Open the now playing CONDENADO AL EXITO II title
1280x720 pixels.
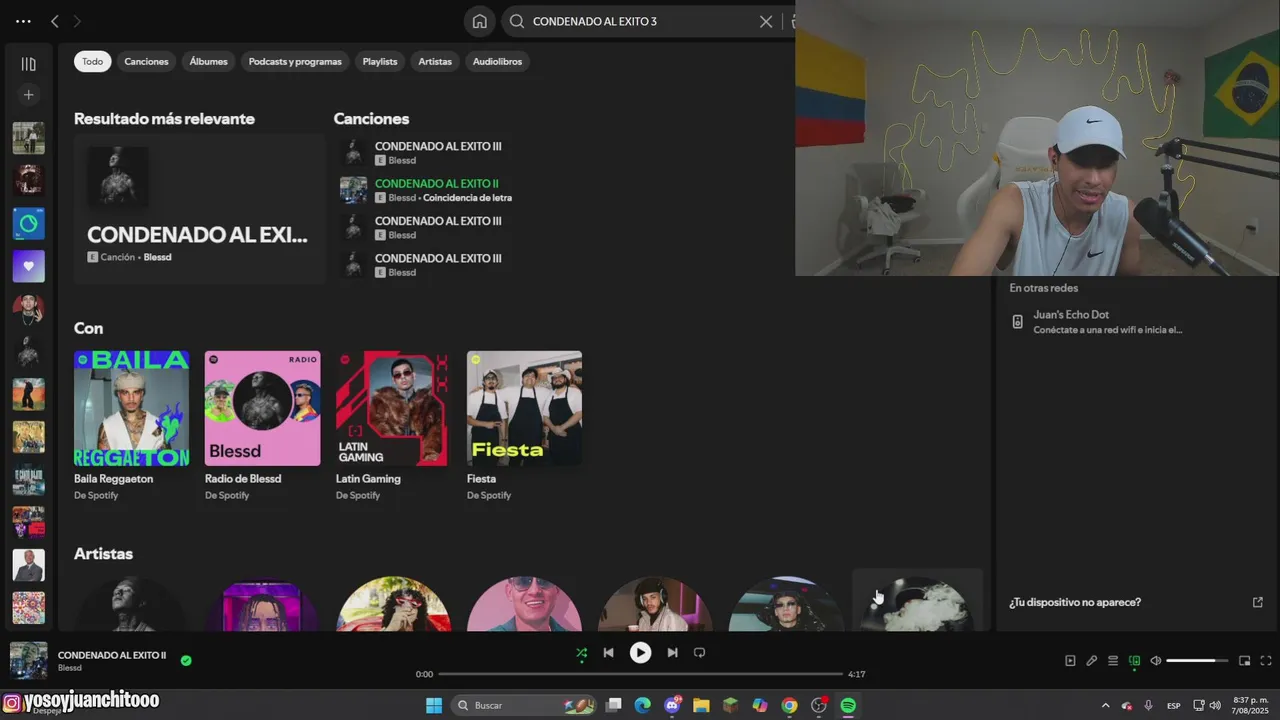click(112, 655)
